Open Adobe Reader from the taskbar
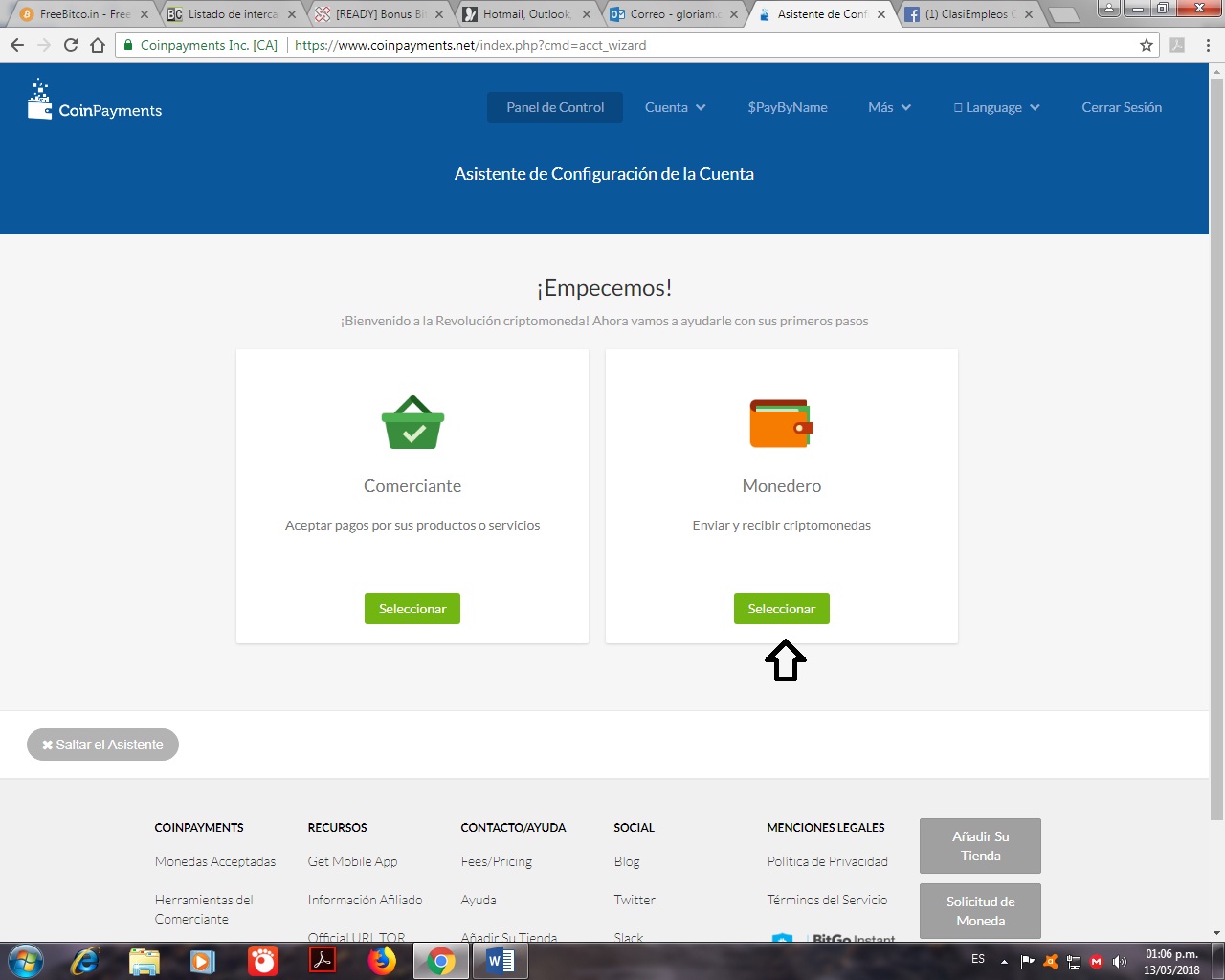 pyautogui.click(x=323, y=961)
